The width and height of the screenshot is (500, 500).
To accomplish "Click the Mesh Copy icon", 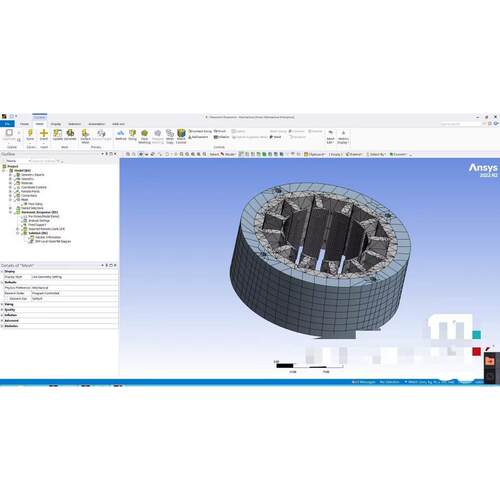I will (x=170, y=133).
